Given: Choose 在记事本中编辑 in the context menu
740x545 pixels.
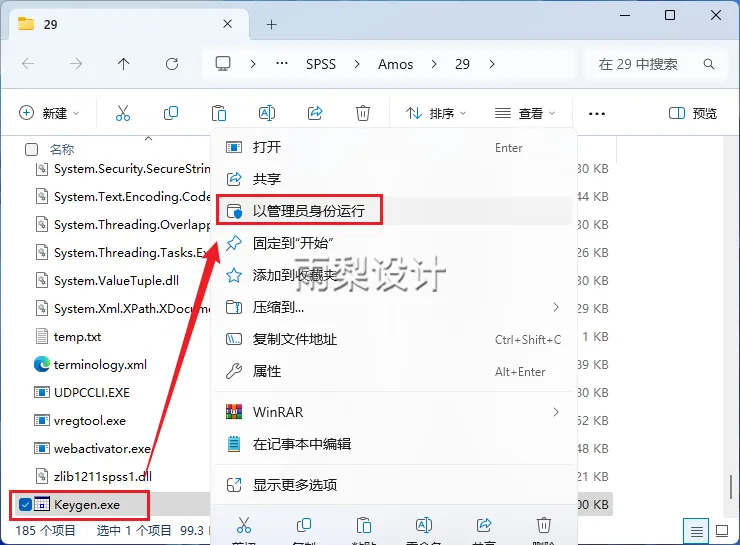Looking at the screenshot, I should point(394,444).
